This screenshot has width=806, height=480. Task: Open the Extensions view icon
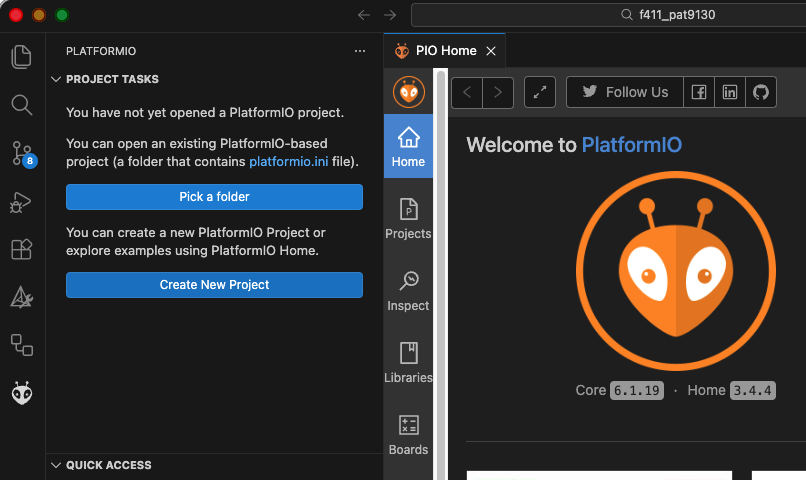[x=21, y=249]
